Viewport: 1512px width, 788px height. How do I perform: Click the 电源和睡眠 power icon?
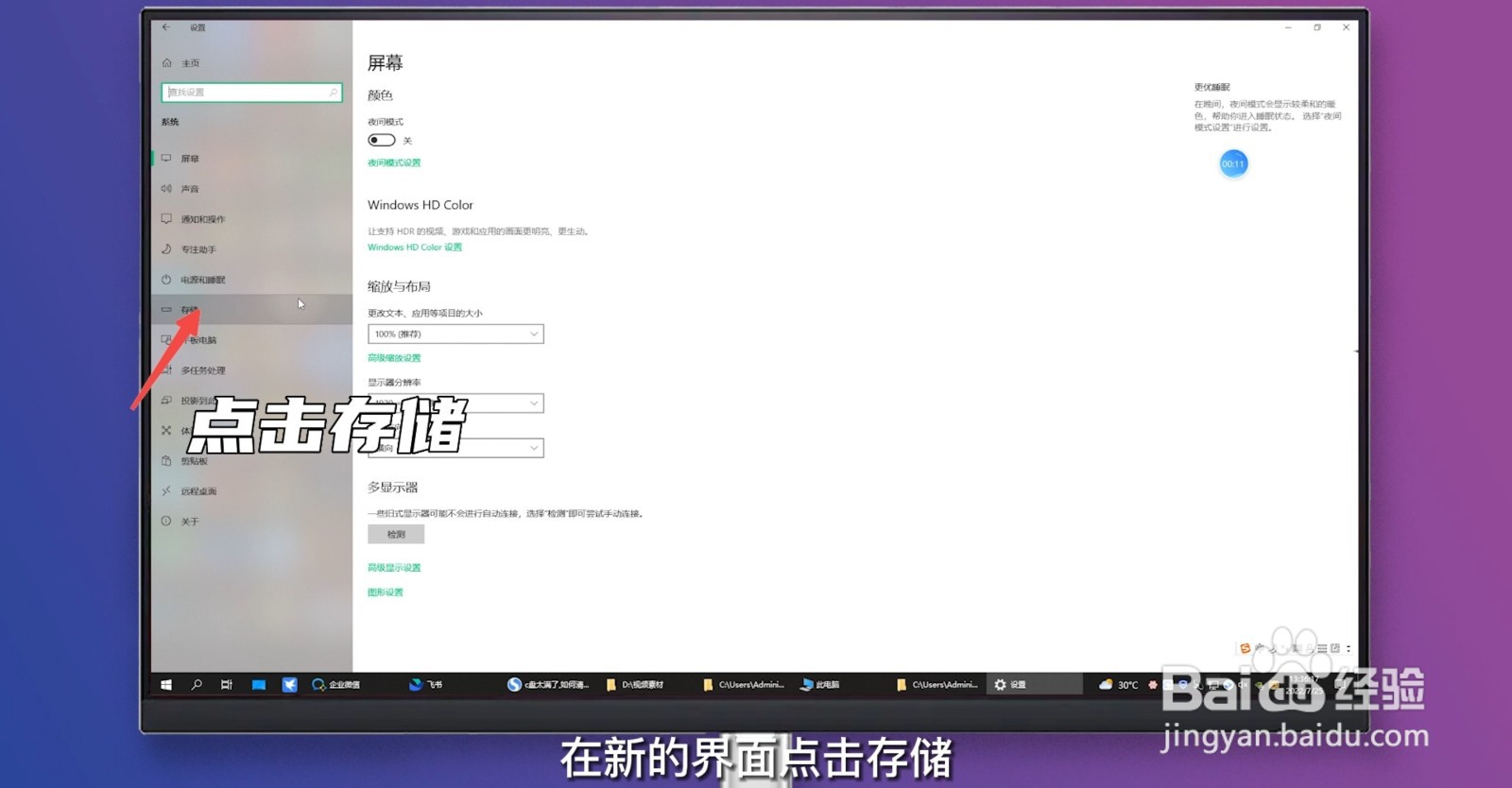[x=166, y=280]
